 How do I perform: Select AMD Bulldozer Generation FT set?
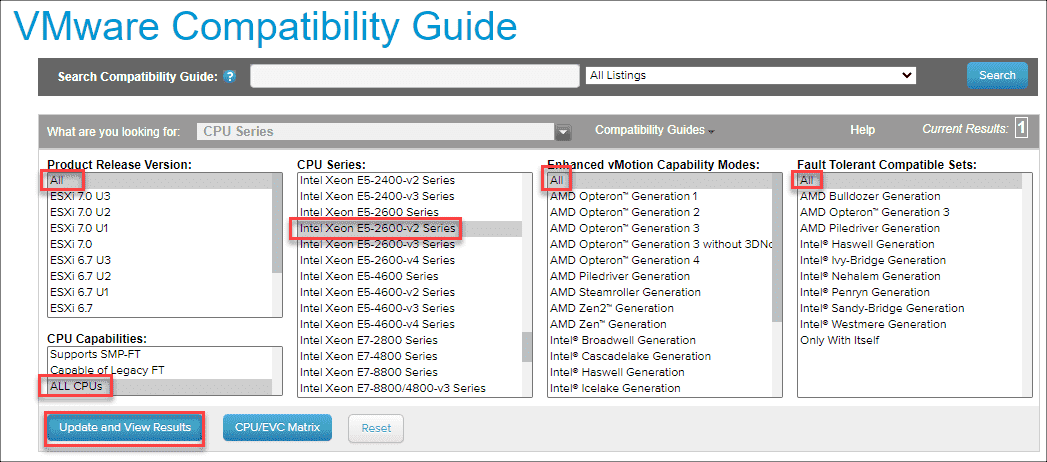point(909,196)
